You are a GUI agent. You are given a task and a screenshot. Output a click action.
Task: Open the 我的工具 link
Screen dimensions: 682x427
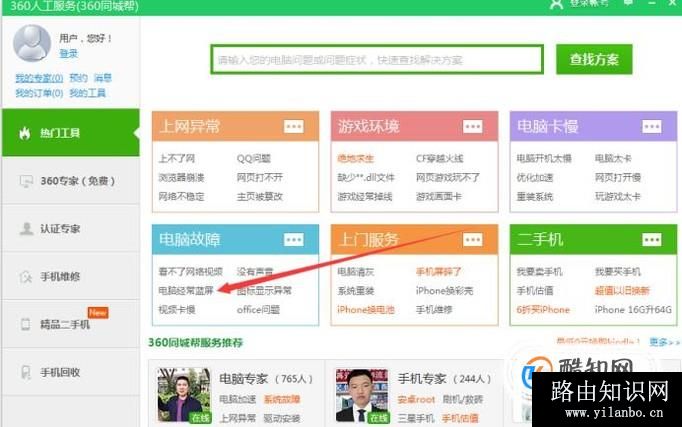pos(87,93)
